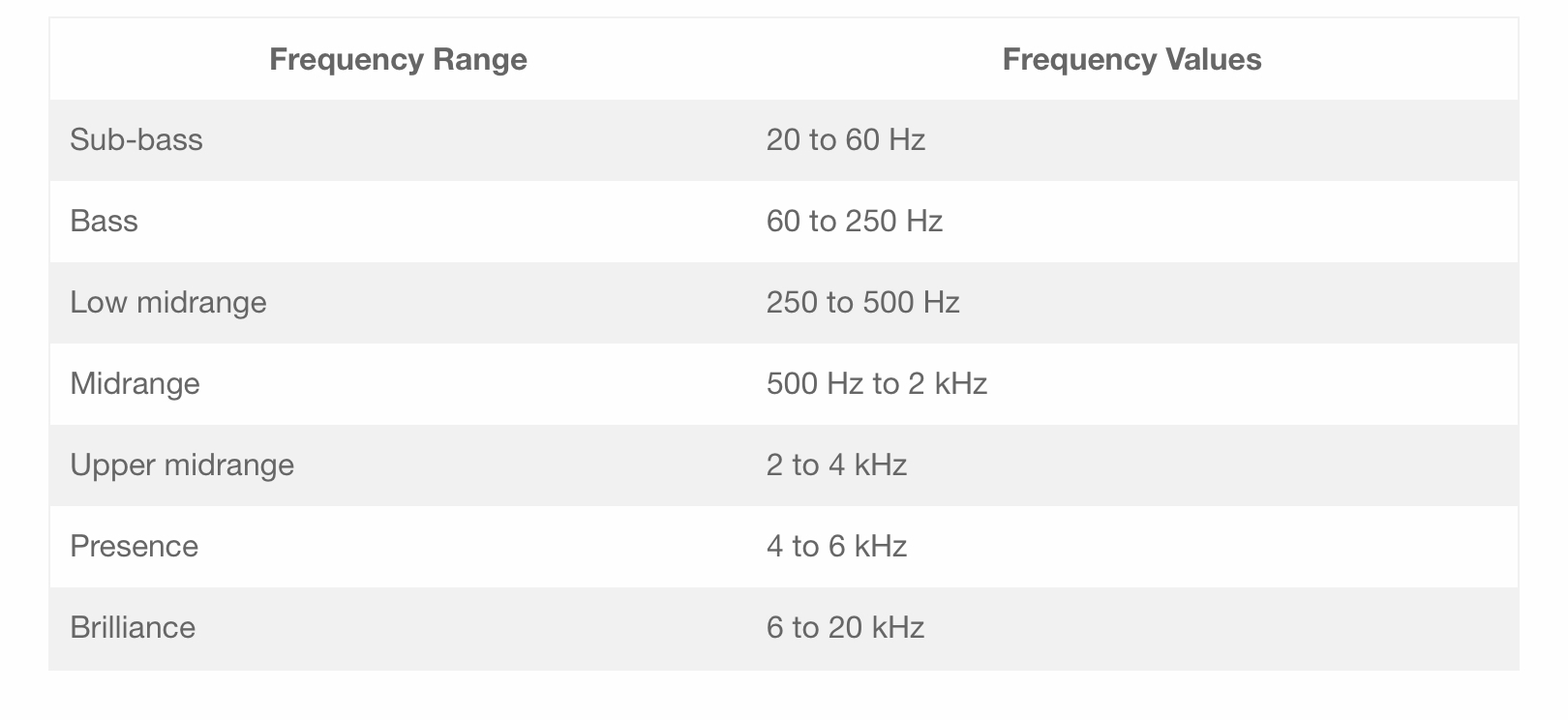The height and width of the screenshot is (720, 1568).
Task: Select the Sub-bass cell
Action: coord(136,140)
